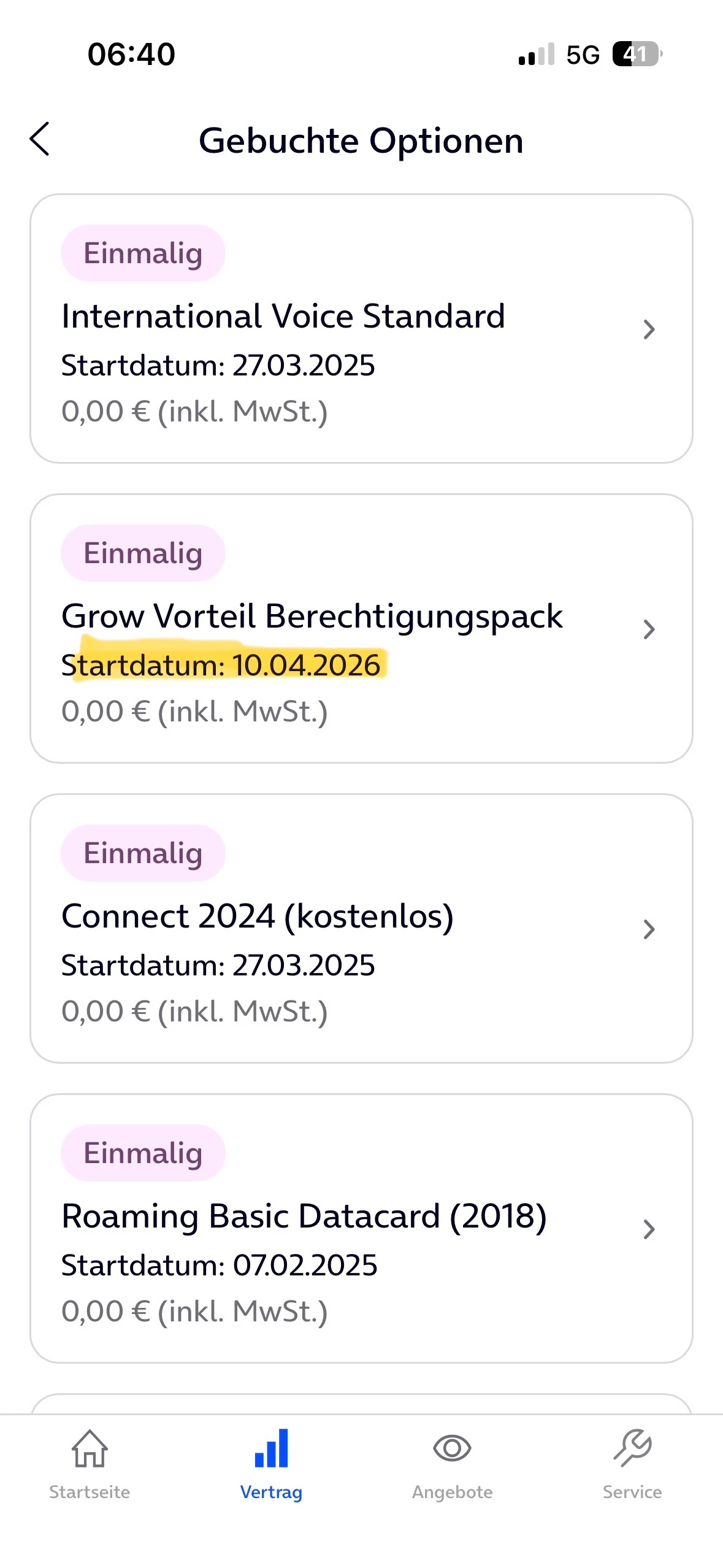Switch to the Service tab label
This screenshot has height=1568, width=723.
[x=632, y=1492]
